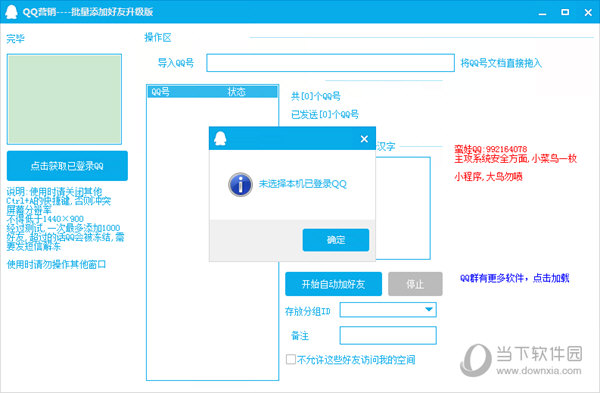Expand the 存放分组ID dropdown arrow
The width and height of the screenshot is (600, 393).
tap(429, 309)
